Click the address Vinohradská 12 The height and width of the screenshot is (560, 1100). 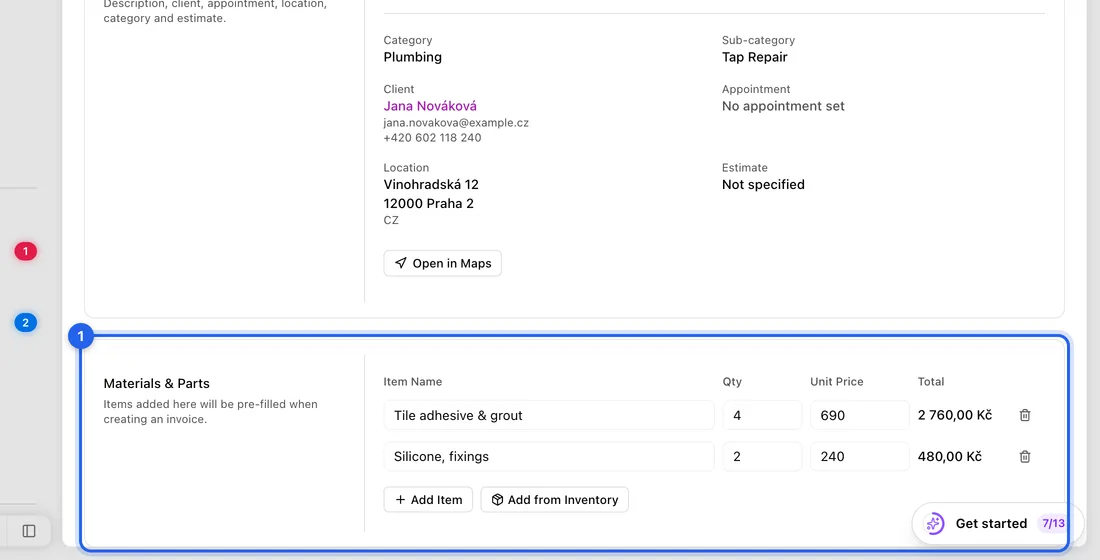pos(431,185)
